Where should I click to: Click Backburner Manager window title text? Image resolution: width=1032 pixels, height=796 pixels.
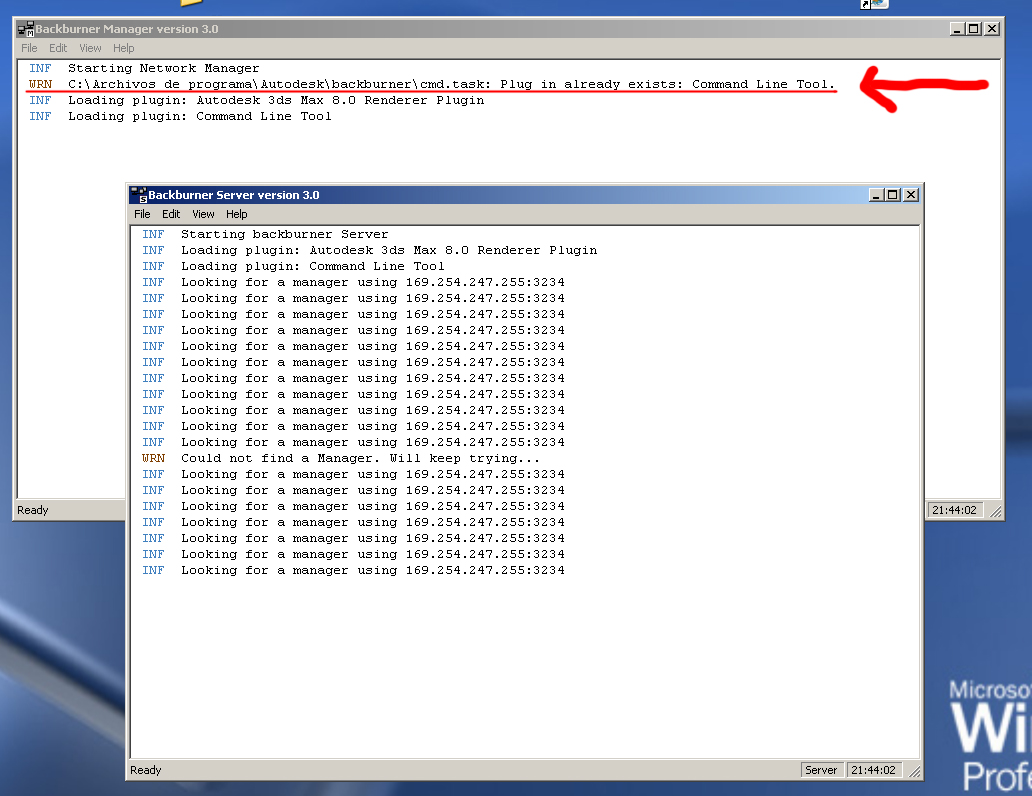pos(127,29)
